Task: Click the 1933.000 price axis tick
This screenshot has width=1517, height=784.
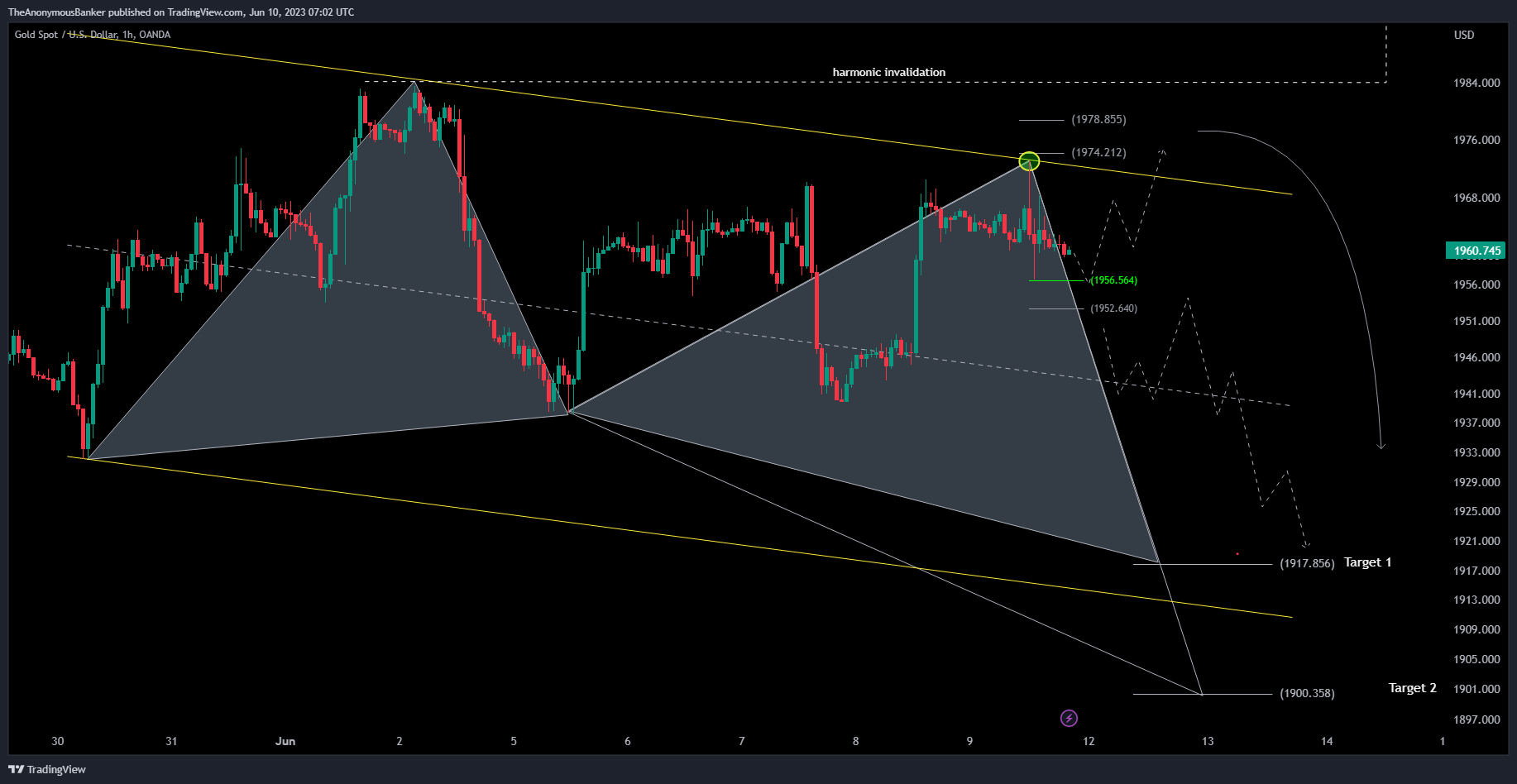Action: [x=1476, y=452]
